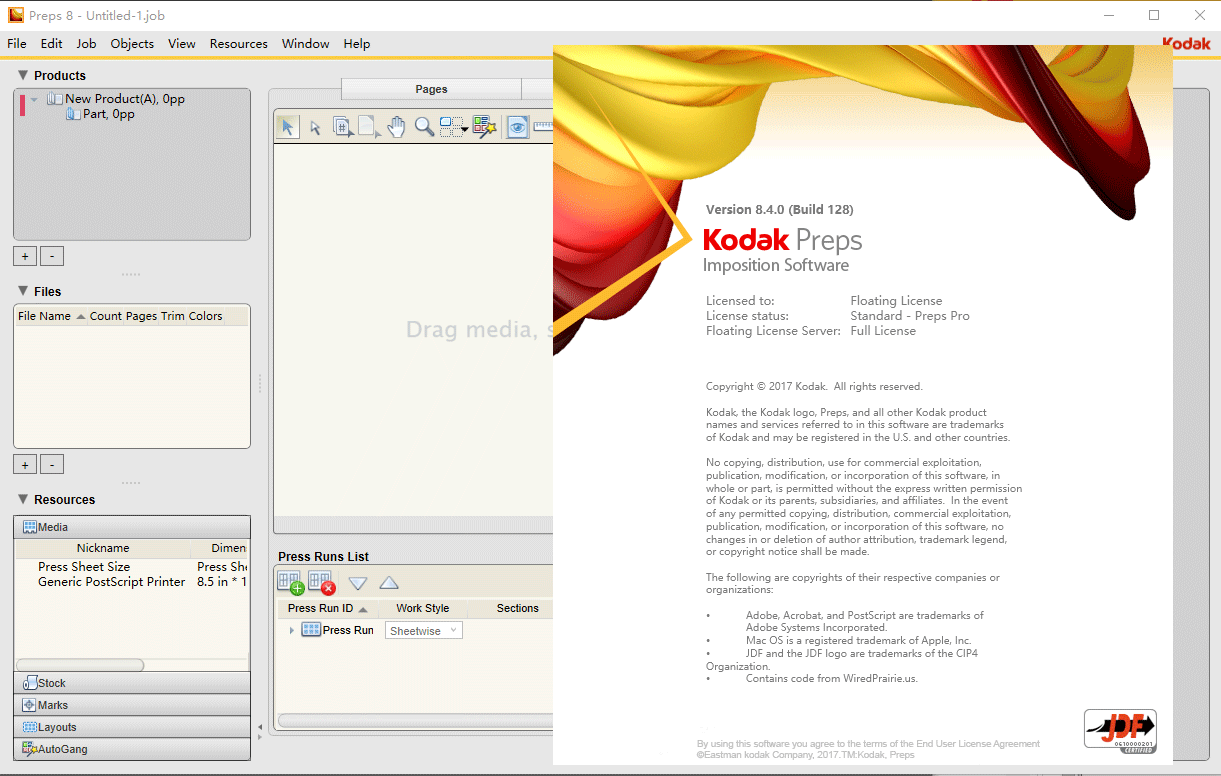Screen dimensions: 1221x776
Task: Sort files by File Name column
Action: pyautogui.click(x=51, y=316)
